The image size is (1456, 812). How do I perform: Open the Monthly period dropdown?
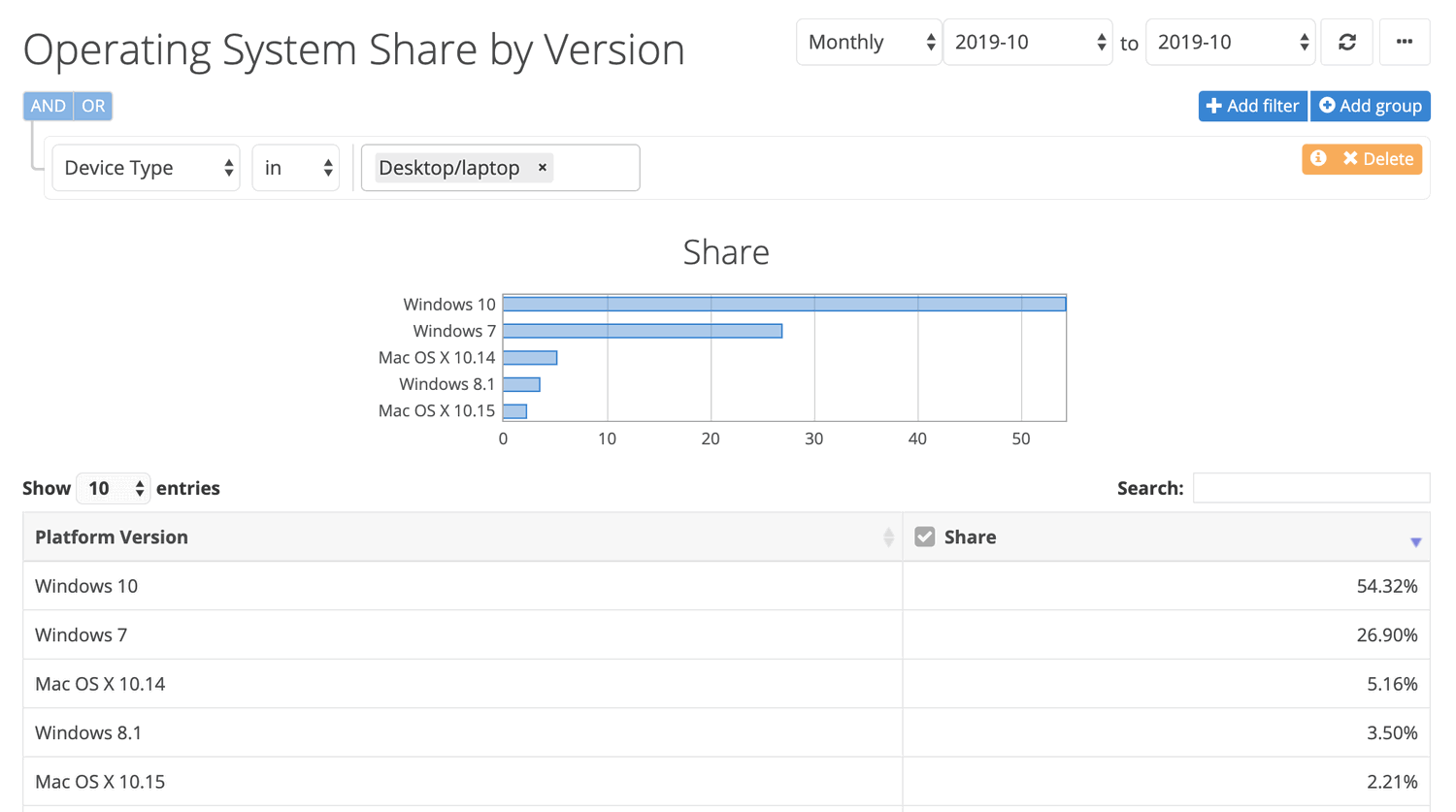(x=869, y=42)
